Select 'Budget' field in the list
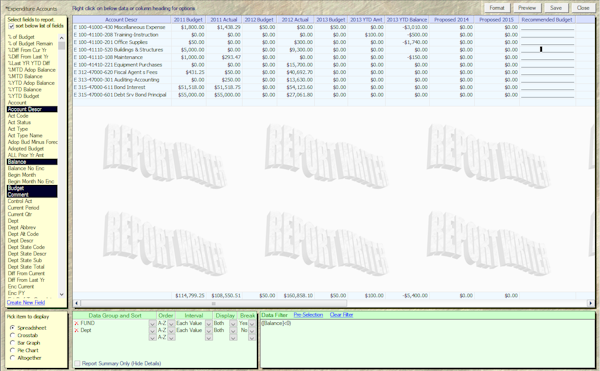The width and height of the screenshot is (600, 371). pyautogui.click(x=32, y=188)
